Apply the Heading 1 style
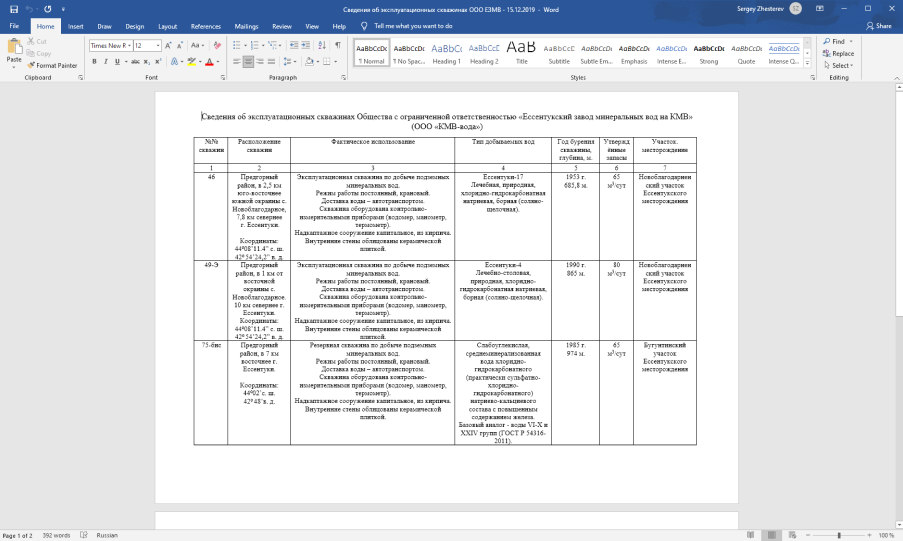This screenshot has height=541, width=903. [446, 53]
